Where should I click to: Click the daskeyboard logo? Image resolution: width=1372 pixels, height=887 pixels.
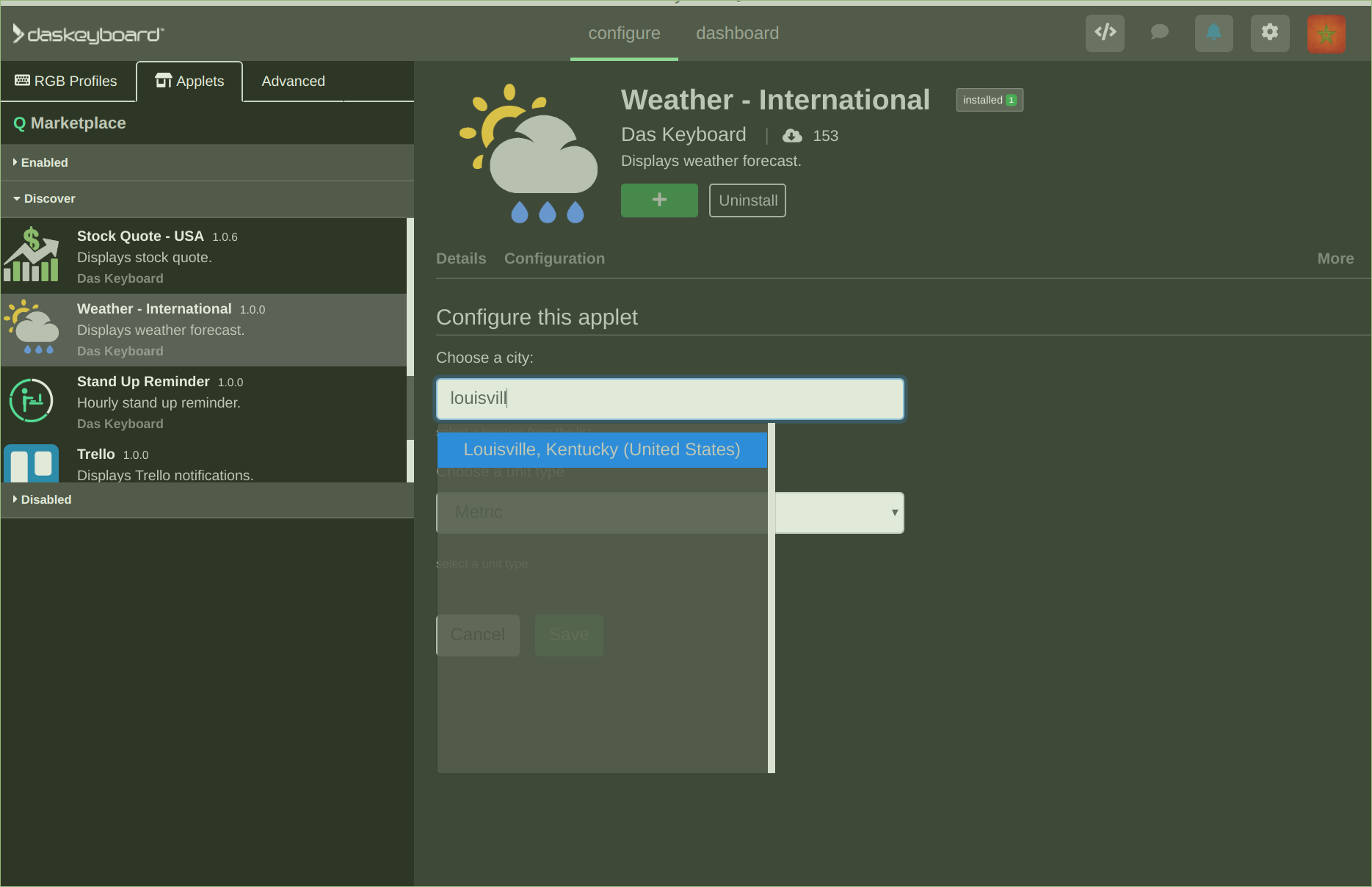(x=87, y=33)
